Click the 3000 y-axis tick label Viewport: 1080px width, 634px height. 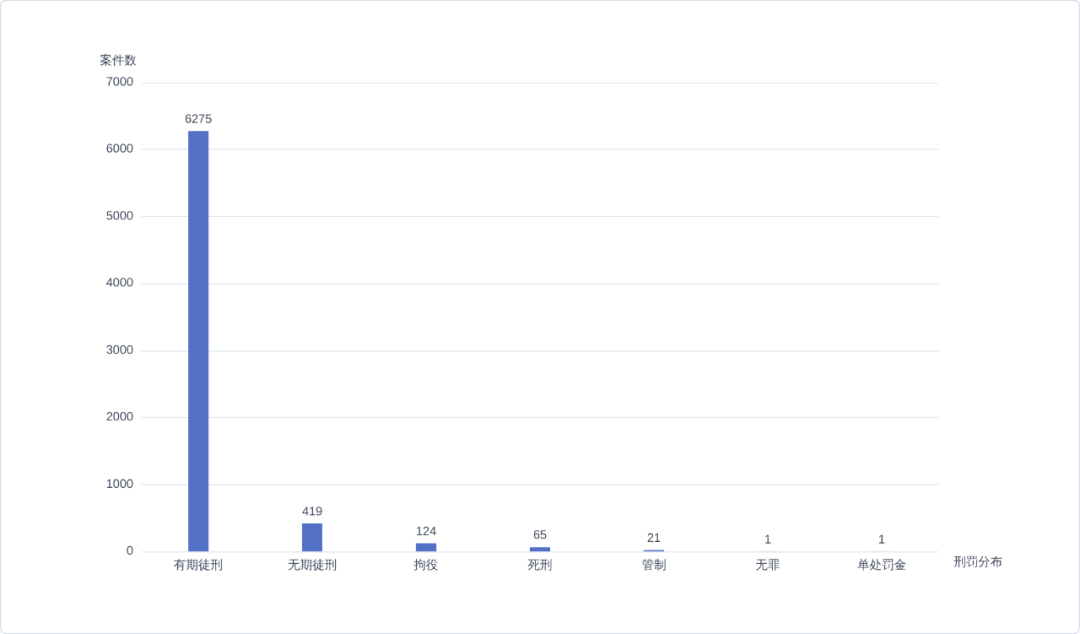(120, 350)
